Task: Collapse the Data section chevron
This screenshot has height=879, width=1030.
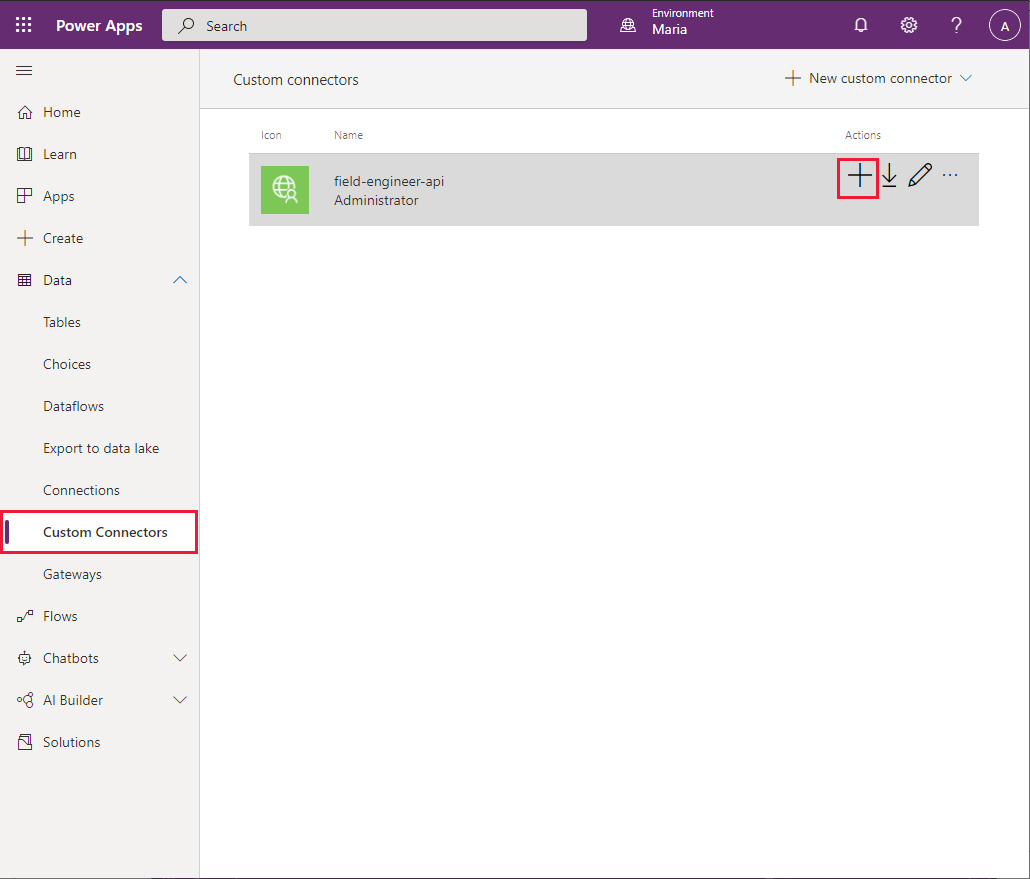Action: [180, 281]
